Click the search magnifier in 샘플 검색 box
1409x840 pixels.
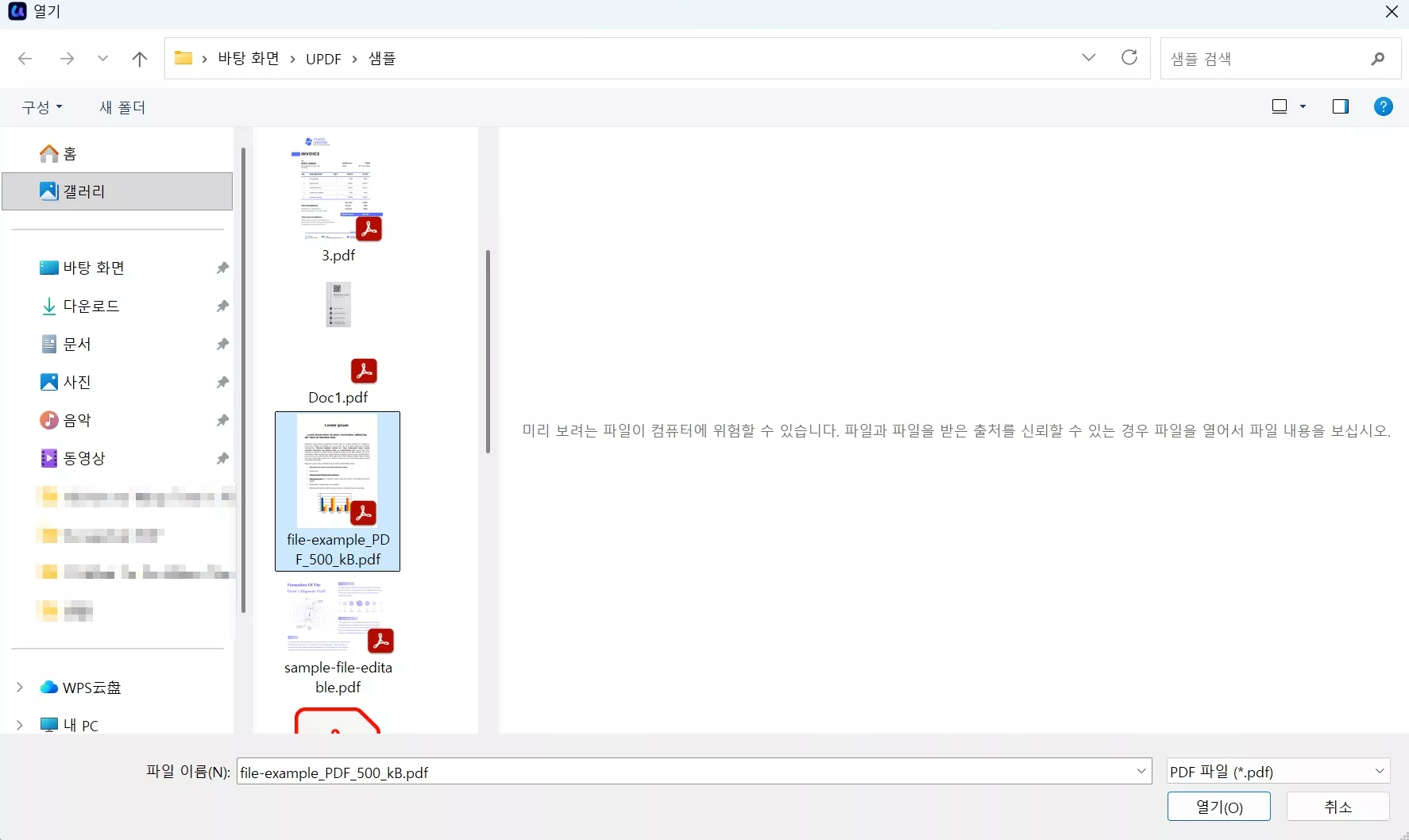[1378, 58]
